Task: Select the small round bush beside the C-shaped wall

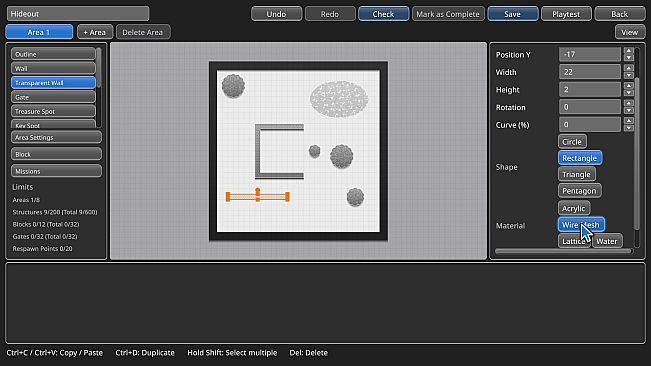Action: click(x=315, y=151)
